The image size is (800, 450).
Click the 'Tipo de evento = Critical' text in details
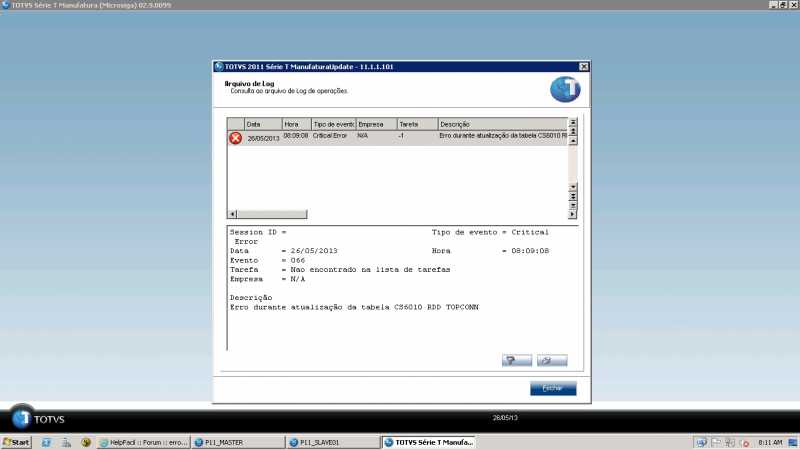(490, 232)
